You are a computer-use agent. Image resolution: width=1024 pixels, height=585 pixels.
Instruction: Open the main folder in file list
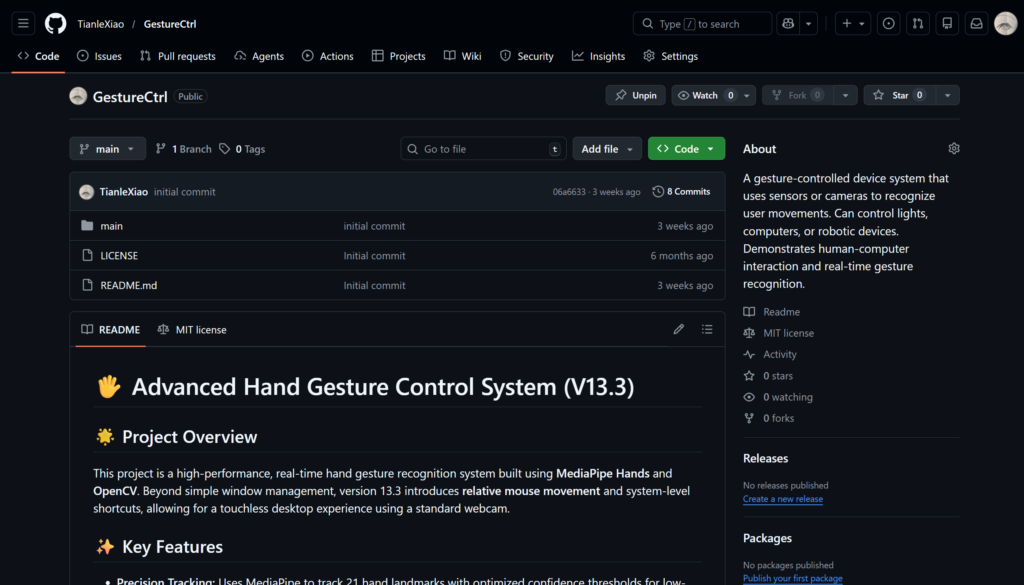pos(112,226)
